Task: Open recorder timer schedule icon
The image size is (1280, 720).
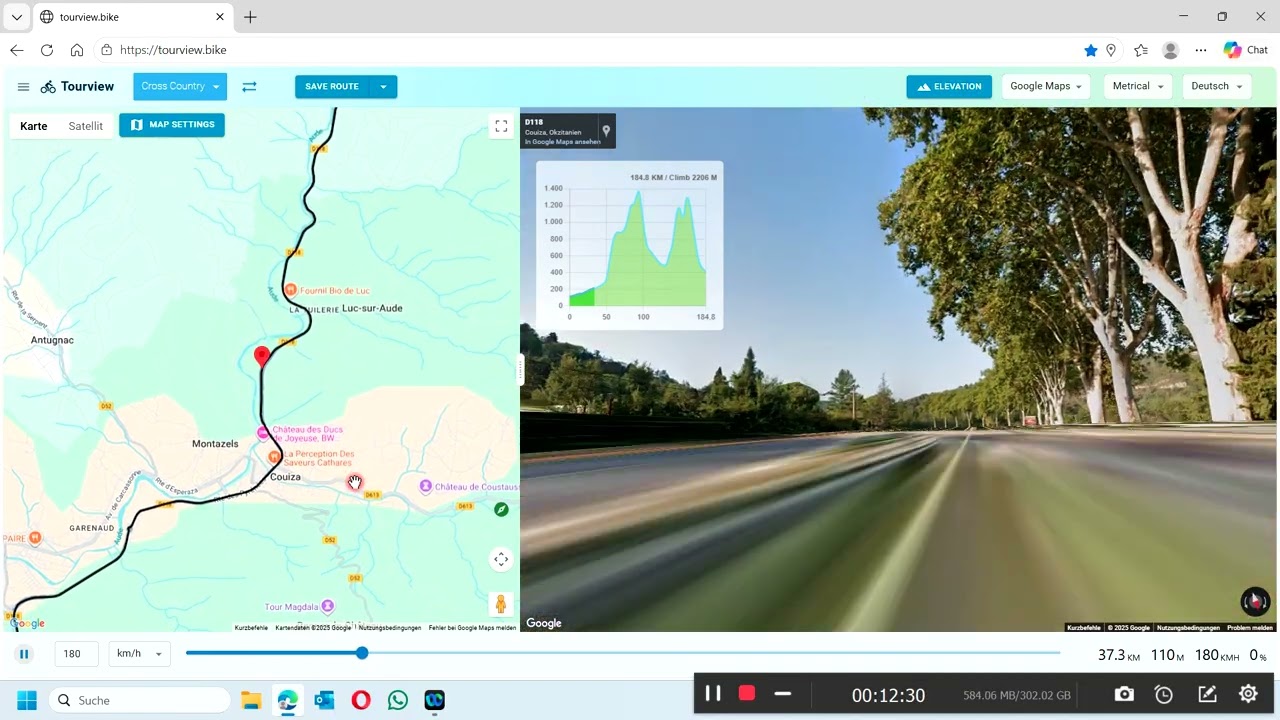Action: 1164,694
